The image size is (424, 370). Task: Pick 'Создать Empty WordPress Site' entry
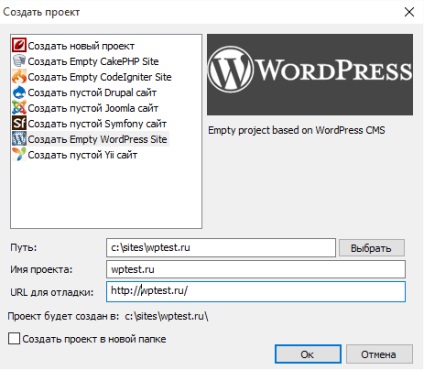coord(97,139)
